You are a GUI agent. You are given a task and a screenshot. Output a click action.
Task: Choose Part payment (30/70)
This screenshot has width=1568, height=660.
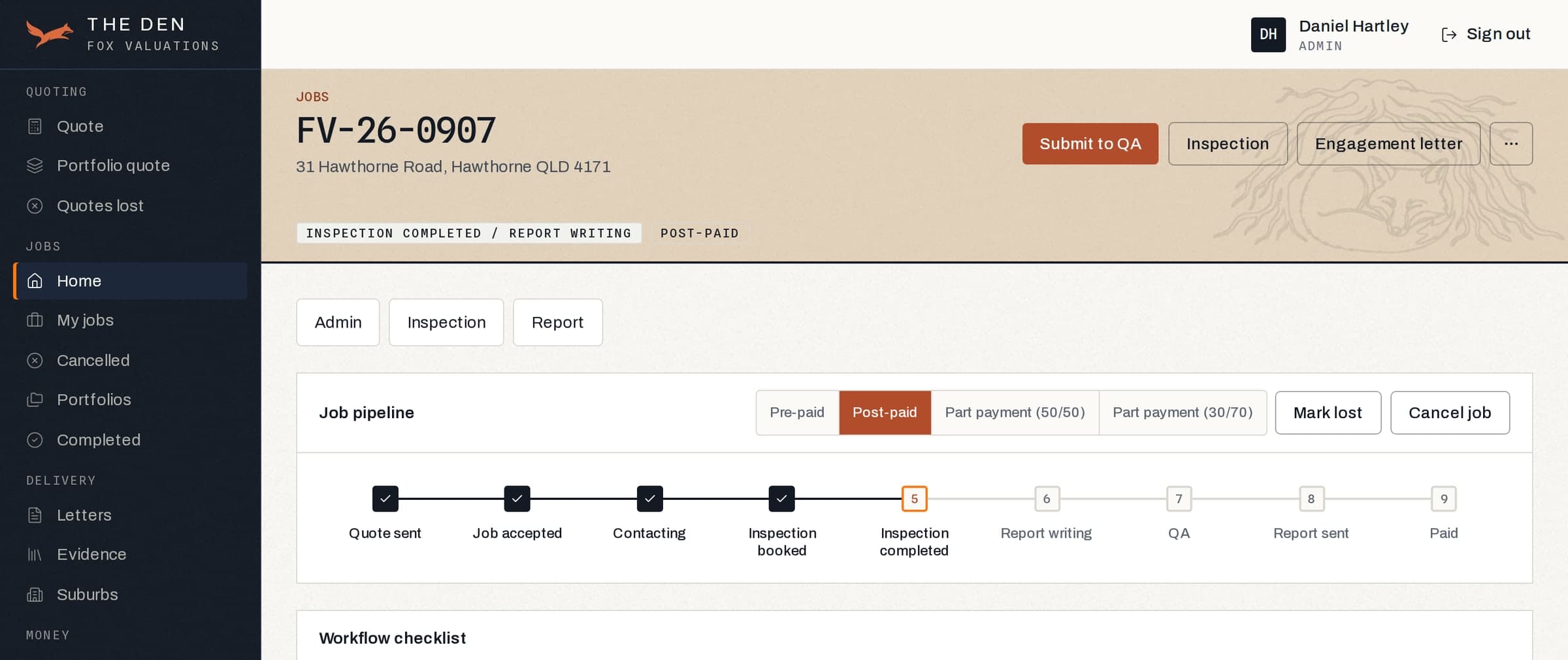coord(1183,412)
